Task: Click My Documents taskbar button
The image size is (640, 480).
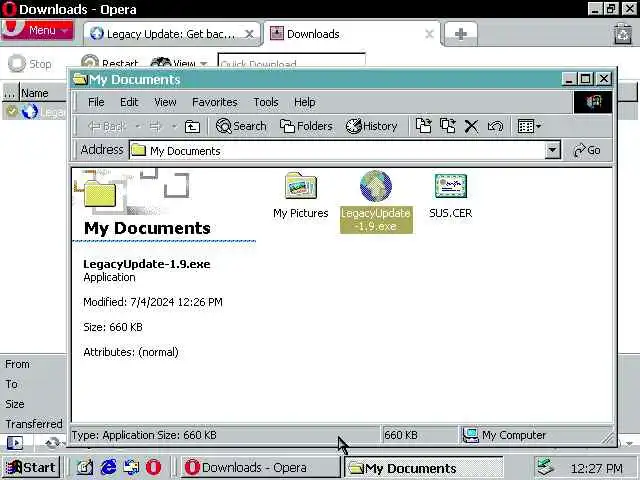Action: coord(424,468)
